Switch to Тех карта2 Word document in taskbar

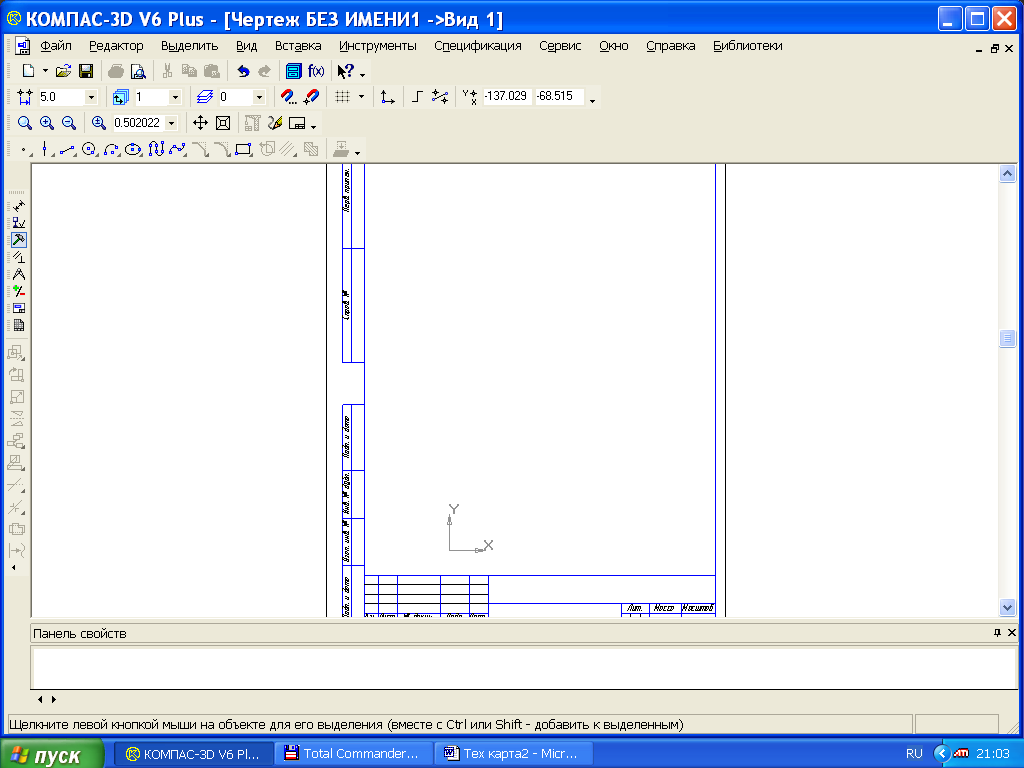pos(513,754)
